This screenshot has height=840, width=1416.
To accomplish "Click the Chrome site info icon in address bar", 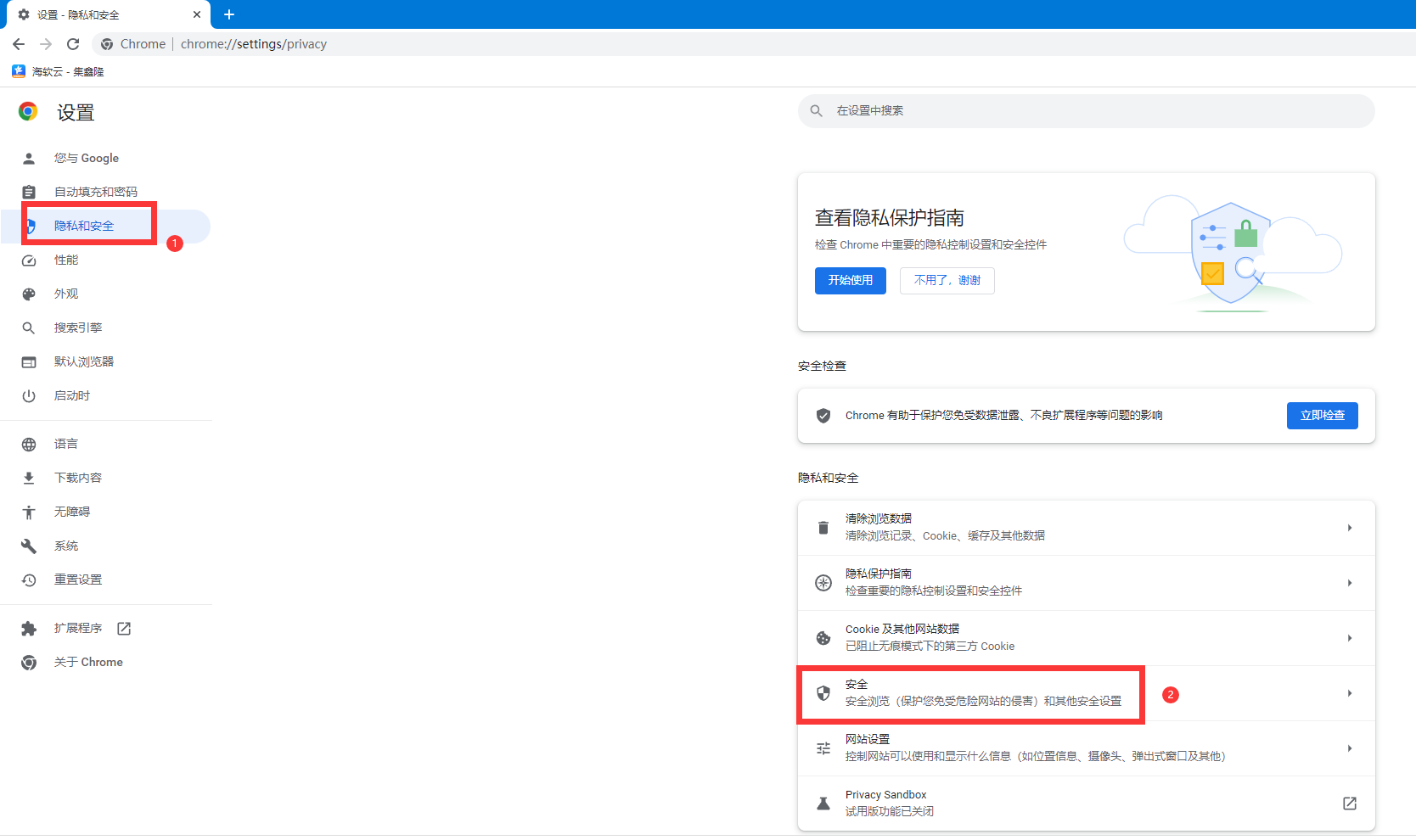I will pyautogui.click(x=107, y=44).
